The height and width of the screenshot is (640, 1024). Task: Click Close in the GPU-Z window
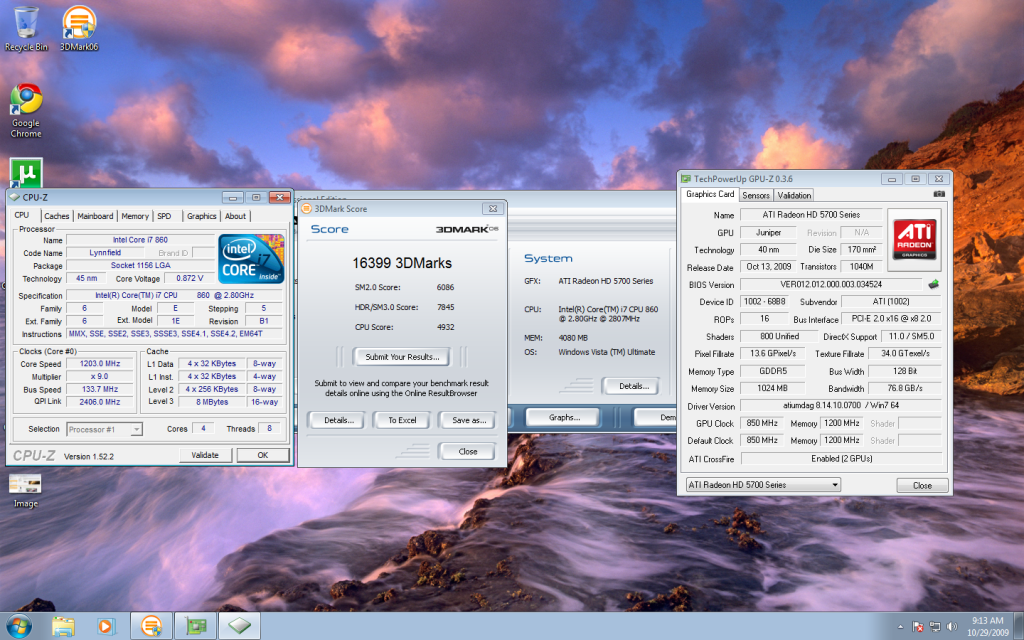(922, 485)
